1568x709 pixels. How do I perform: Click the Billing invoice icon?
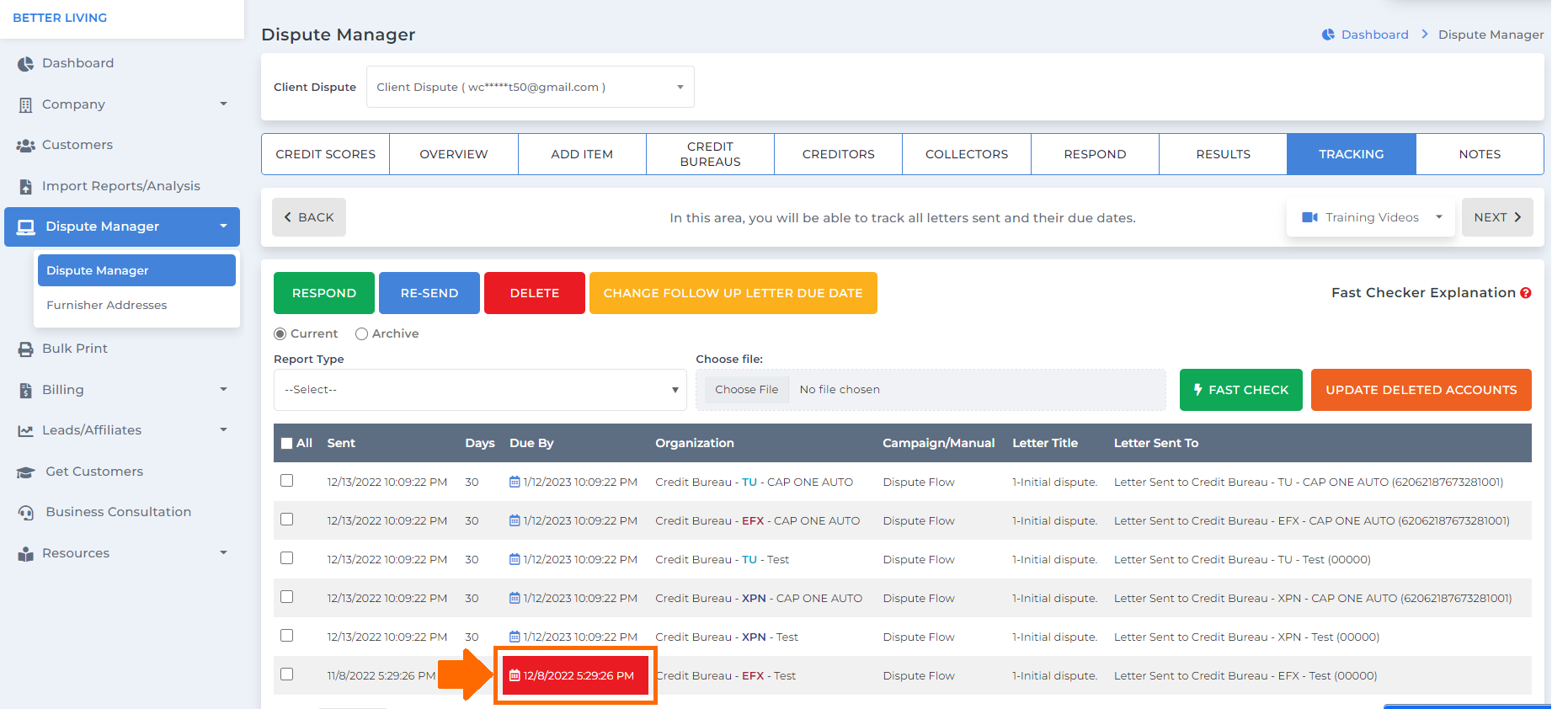tap(25, 391)
